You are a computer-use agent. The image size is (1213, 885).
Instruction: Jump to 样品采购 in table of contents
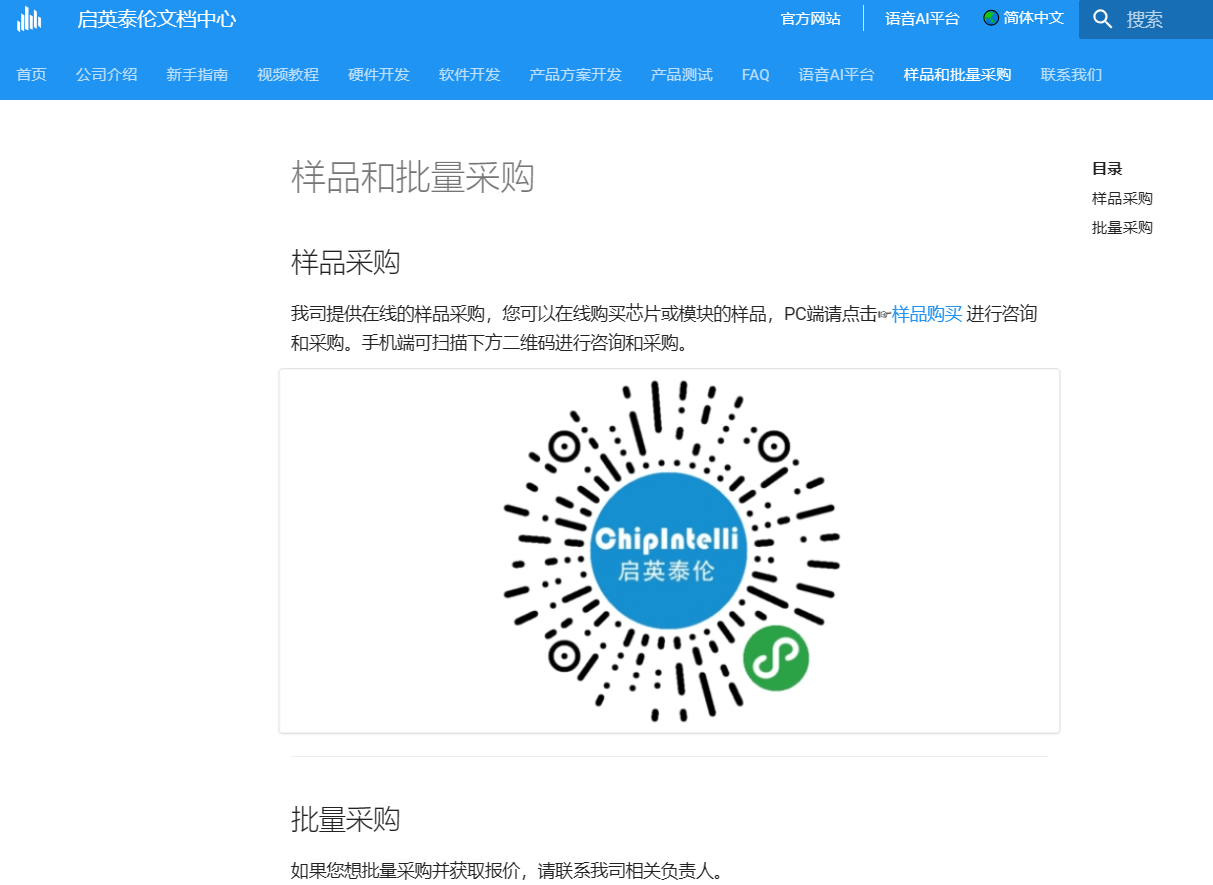(1122, 199)
